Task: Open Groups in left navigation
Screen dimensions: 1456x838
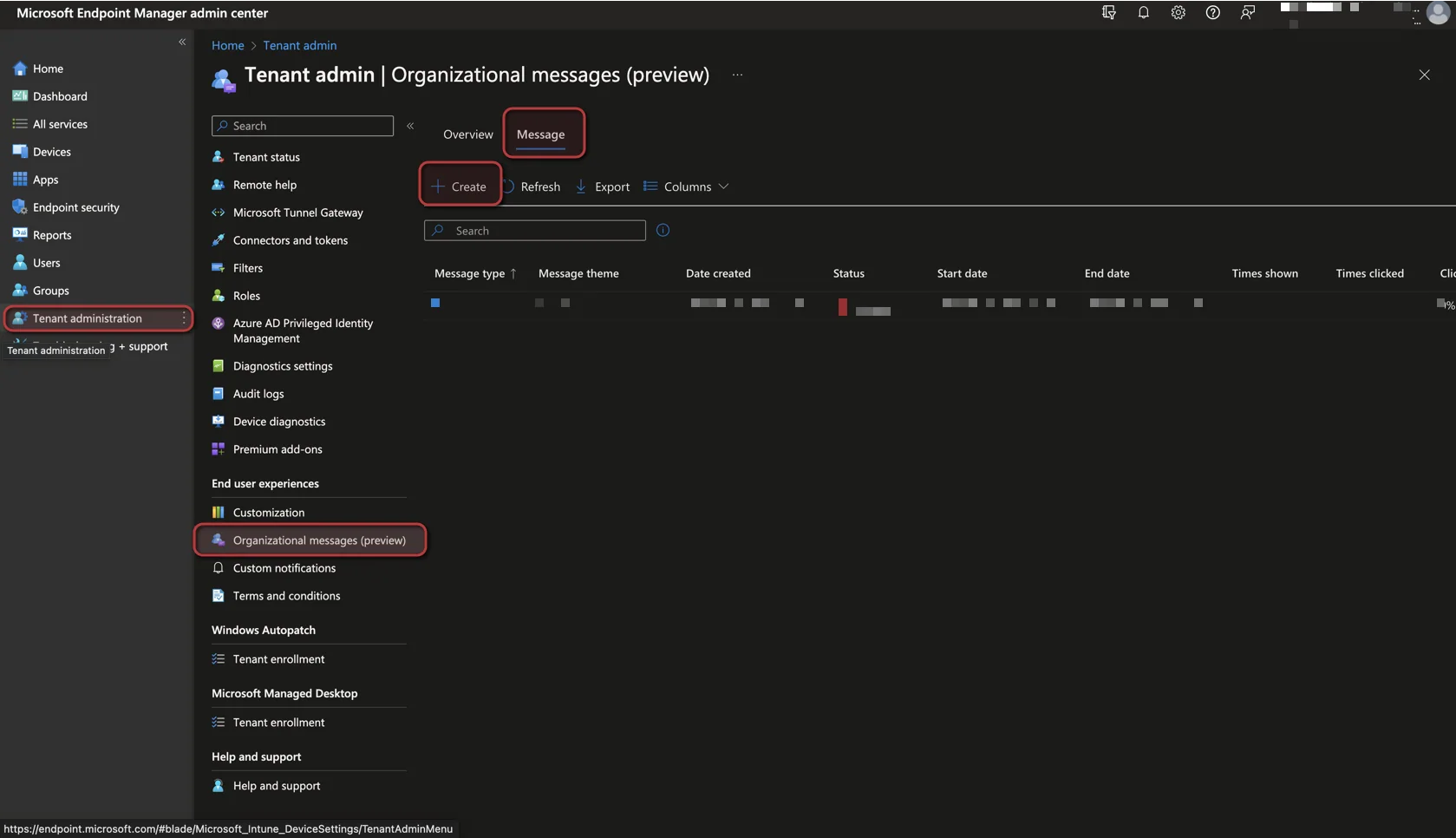Action: click(50, 291)
